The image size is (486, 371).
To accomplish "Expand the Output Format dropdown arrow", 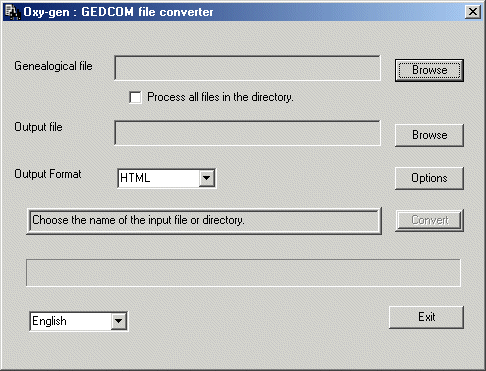I will tap(206, 178).
